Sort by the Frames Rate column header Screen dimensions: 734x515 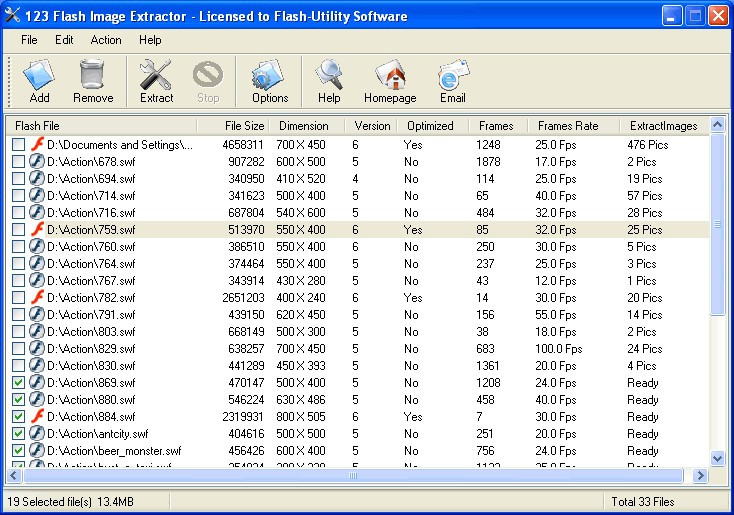click(x=573, y=125)
